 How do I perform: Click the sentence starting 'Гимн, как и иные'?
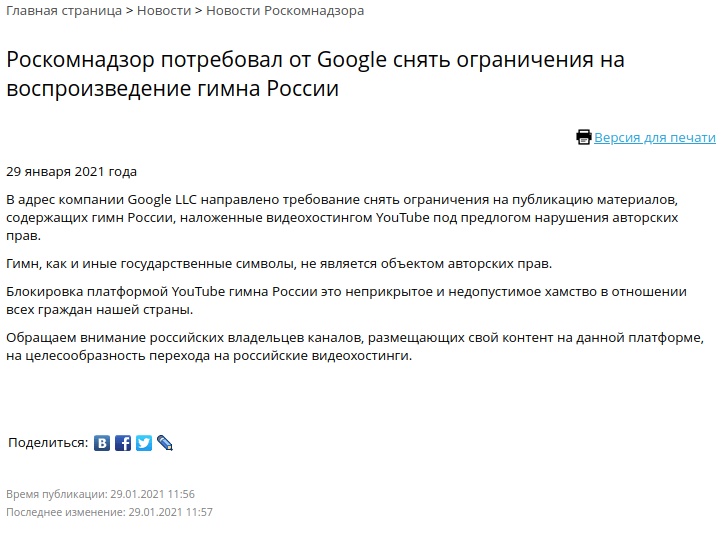pyautogui.click(x=279, y=263)
